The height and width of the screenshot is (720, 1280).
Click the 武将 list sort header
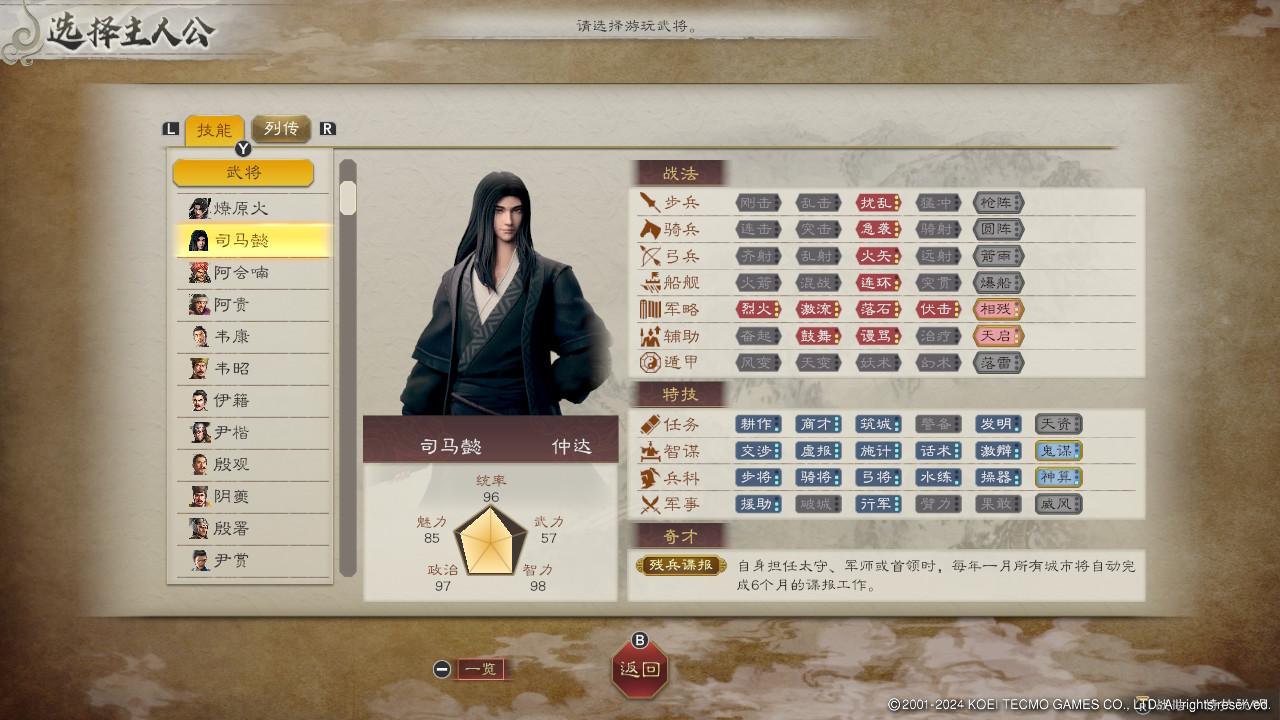click(243, 172)
